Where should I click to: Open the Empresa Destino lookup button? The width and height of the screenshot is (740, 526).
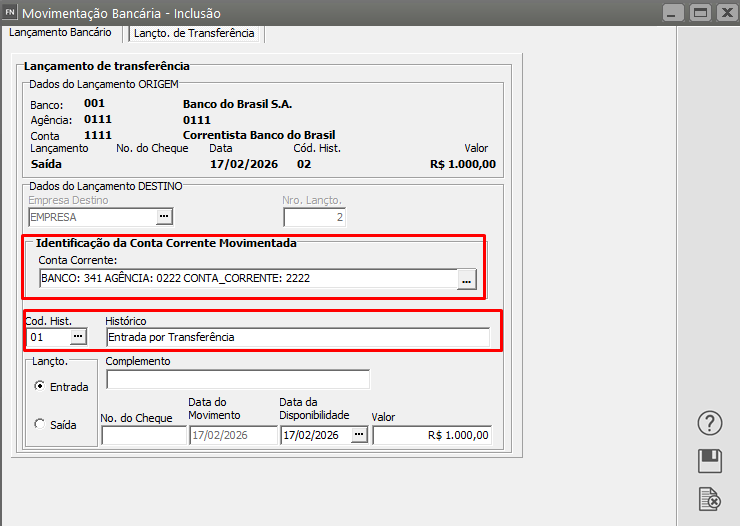(x=164, y=216)
